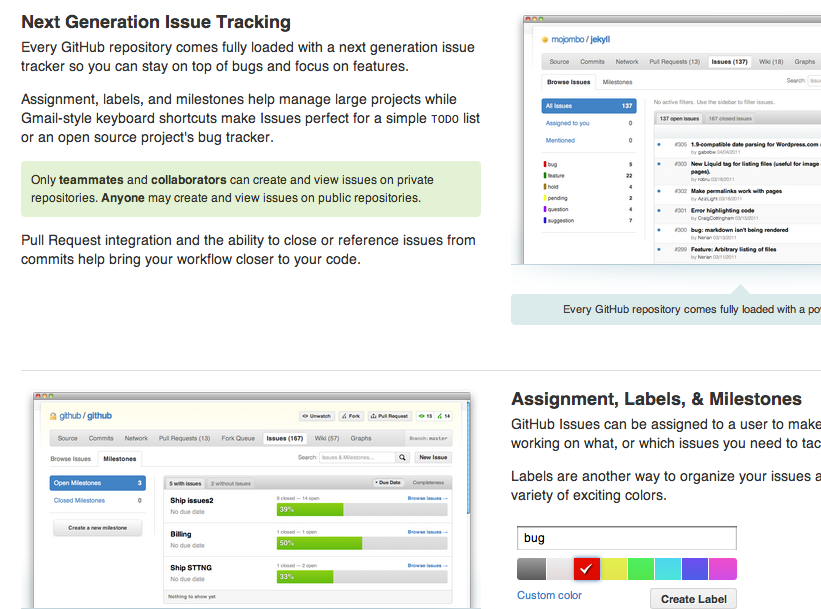The height and width of the screenshot is (609, 821).
Task: Select the checked red color swatch
Action: click(586, 569)
